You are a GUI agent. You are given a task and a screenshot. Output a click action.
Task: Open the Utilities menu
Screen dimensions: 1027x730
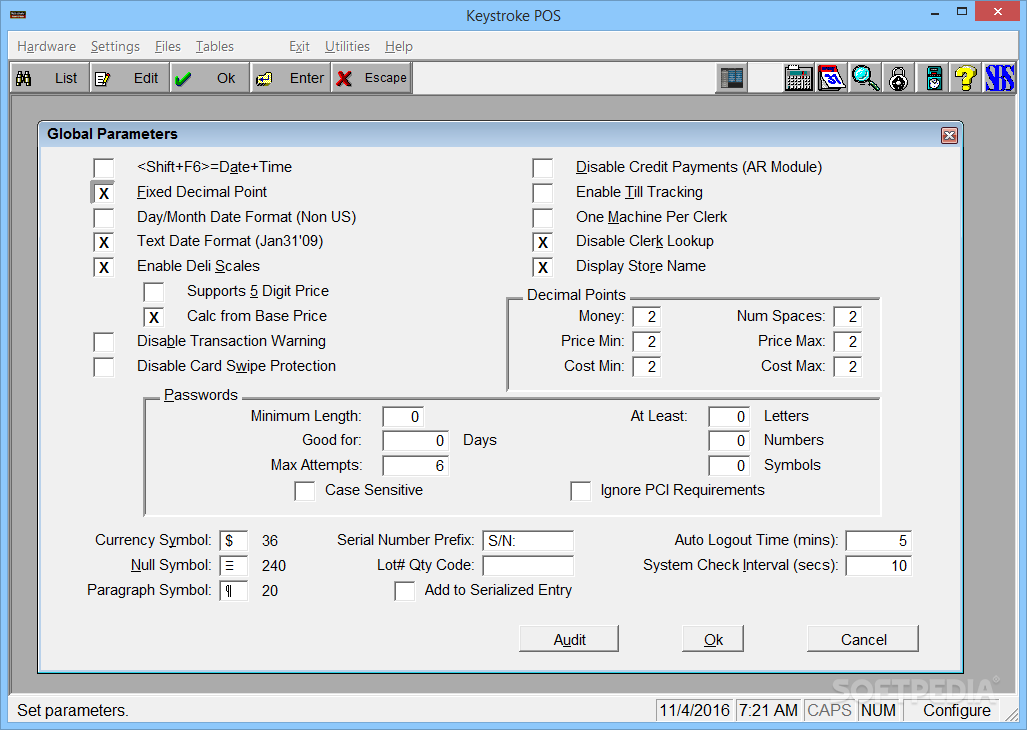(x=347, y=46)
